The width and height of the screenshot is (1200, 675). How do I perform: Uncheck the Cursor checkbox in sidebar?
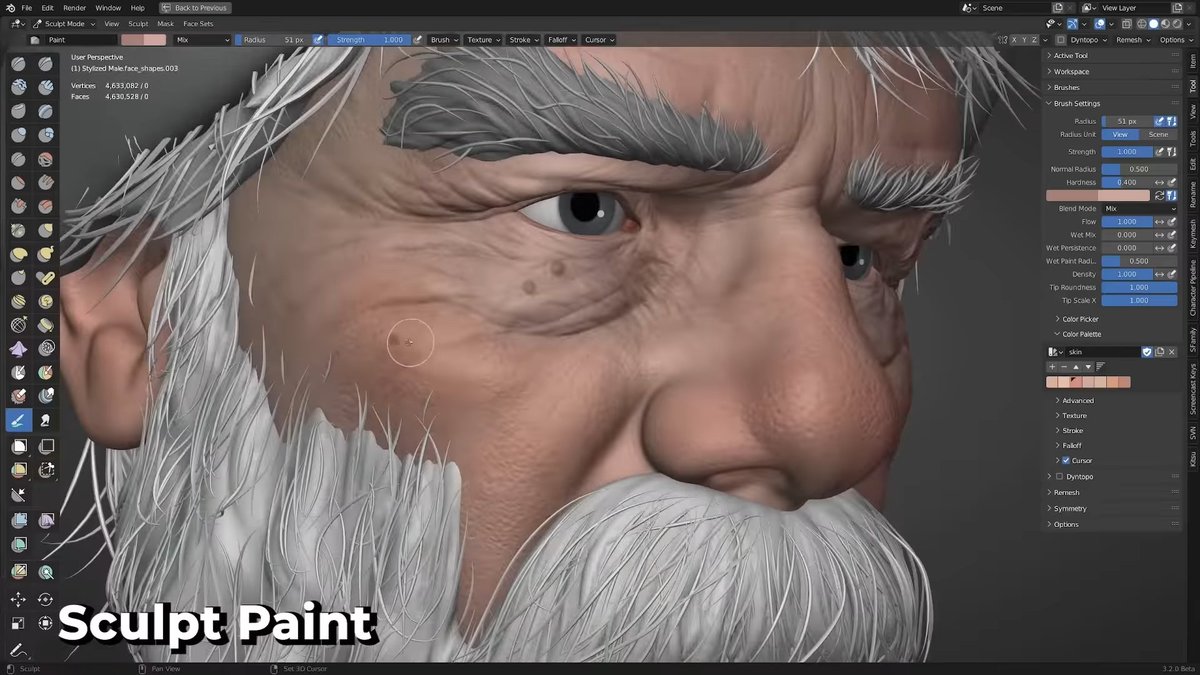click(1066, 461)
